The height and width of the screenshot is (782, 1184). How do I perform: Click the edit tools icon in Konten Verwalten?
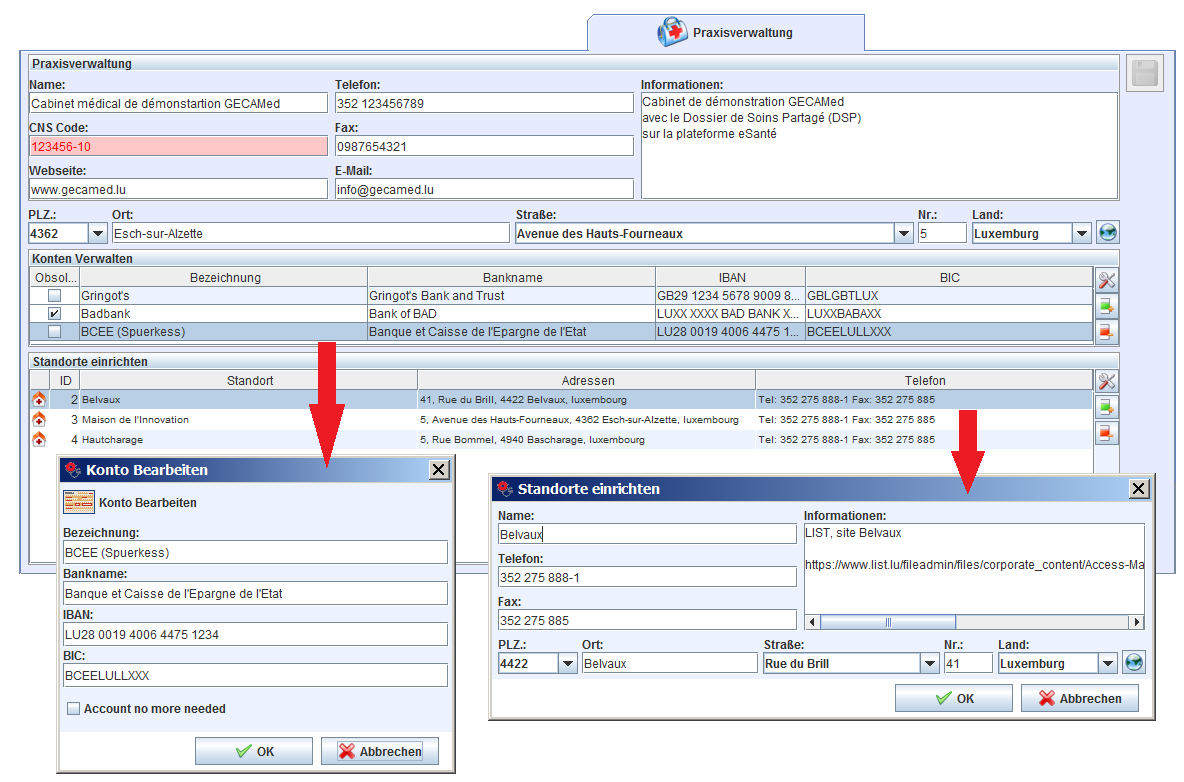[x=1106, y=281]
